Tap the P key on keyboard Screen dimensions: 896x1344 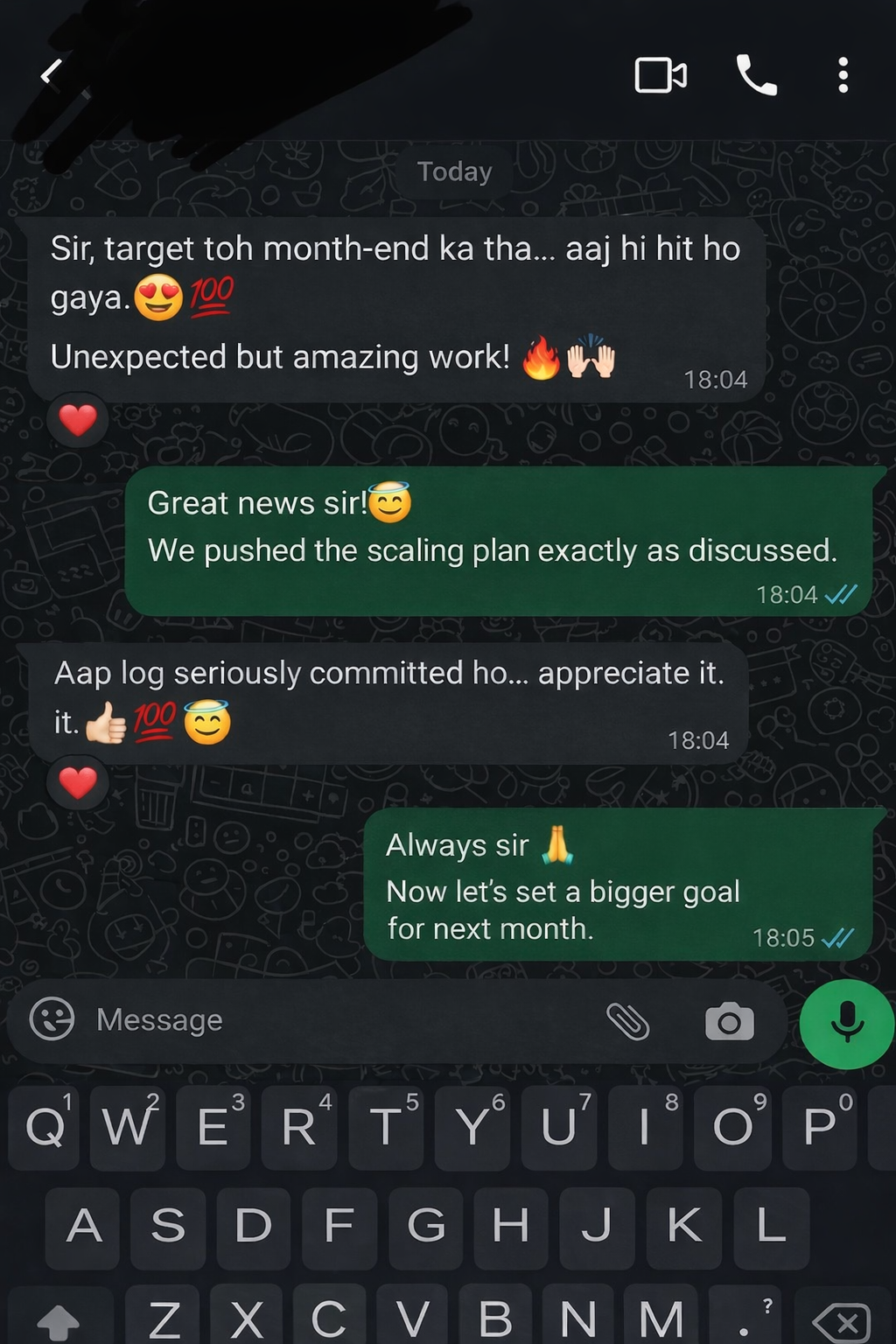(821, 1127)
